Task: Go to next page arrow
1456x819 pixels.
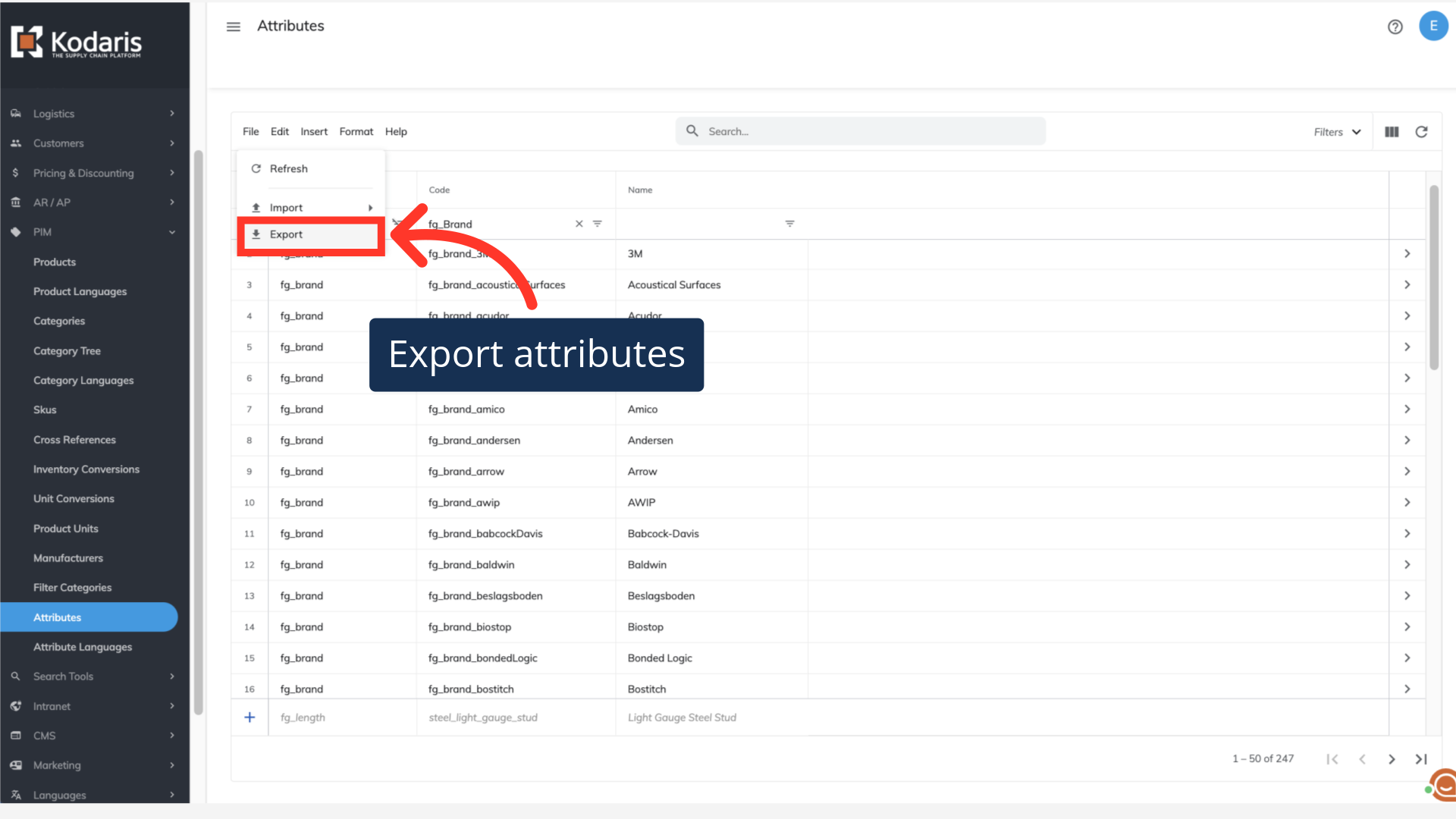Action: (x=1392, y=759)
